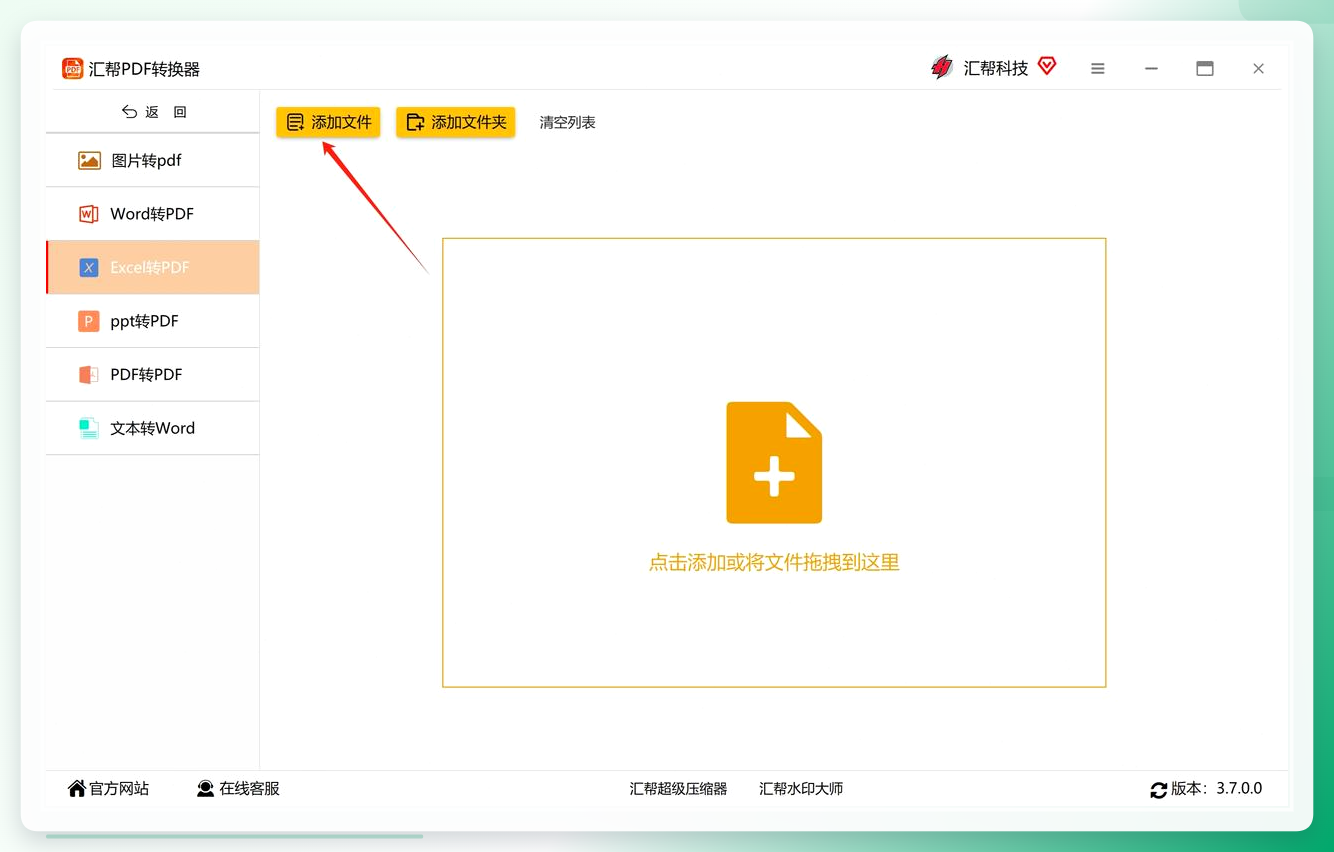Click the Word icon beside Word转PDF

click(89, 214)
